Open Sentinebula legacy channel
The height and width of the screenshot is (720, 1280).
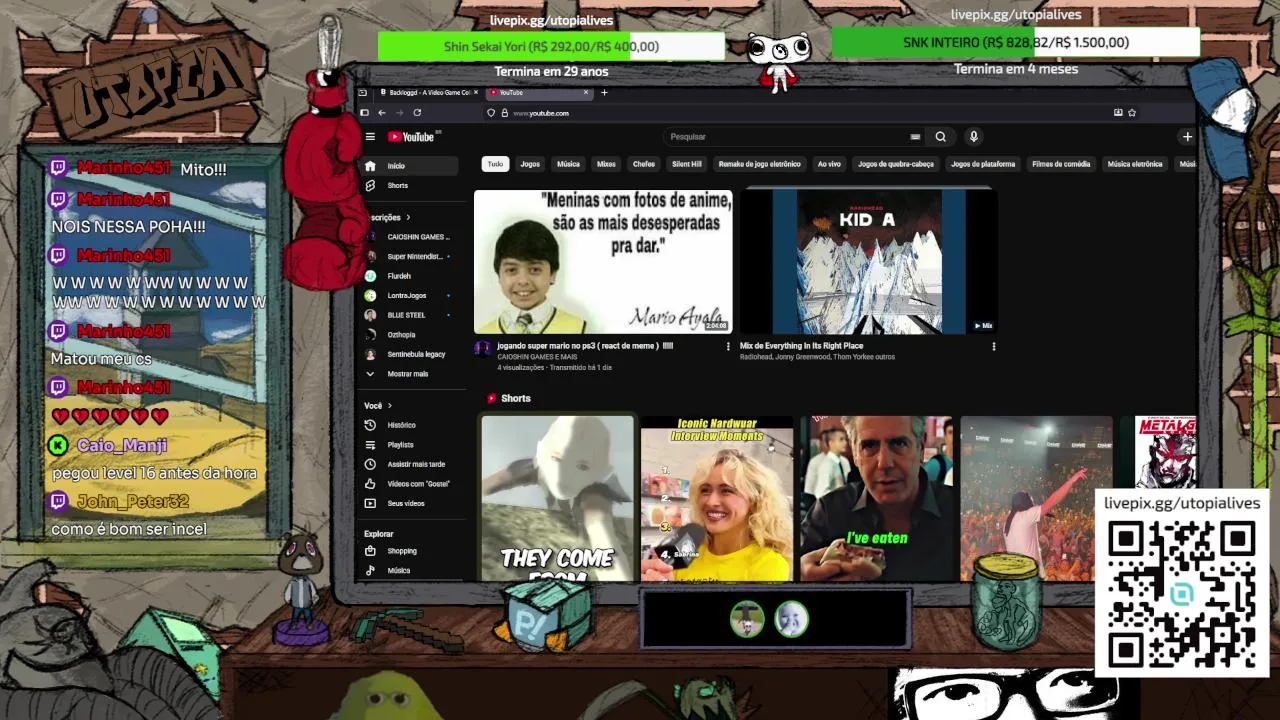tap(410, 354)
